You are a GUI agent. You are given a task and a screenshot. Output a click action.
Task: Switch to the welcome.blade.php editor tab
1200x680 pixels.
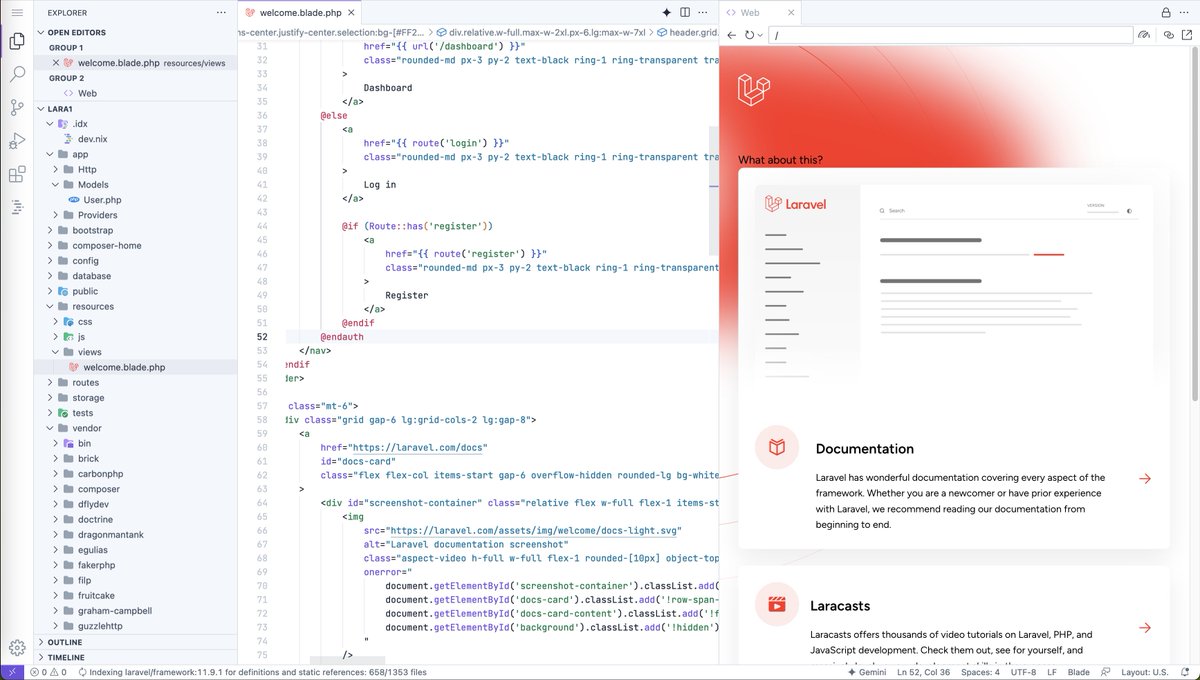(x=300, y=13)
